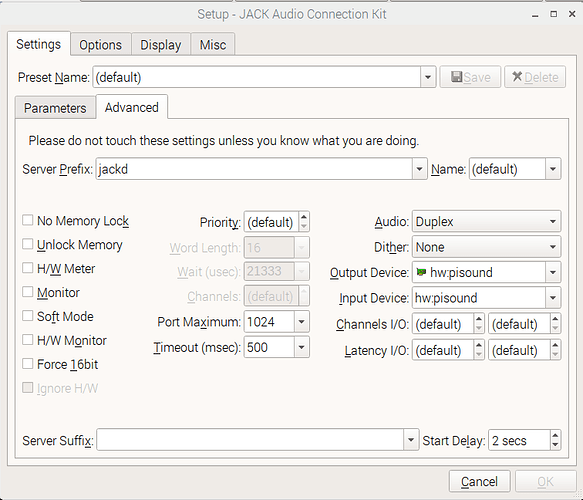This screenshot has height=500, width=583.
Task: Expand Input Device dropdown arrow
Action: 553,298
